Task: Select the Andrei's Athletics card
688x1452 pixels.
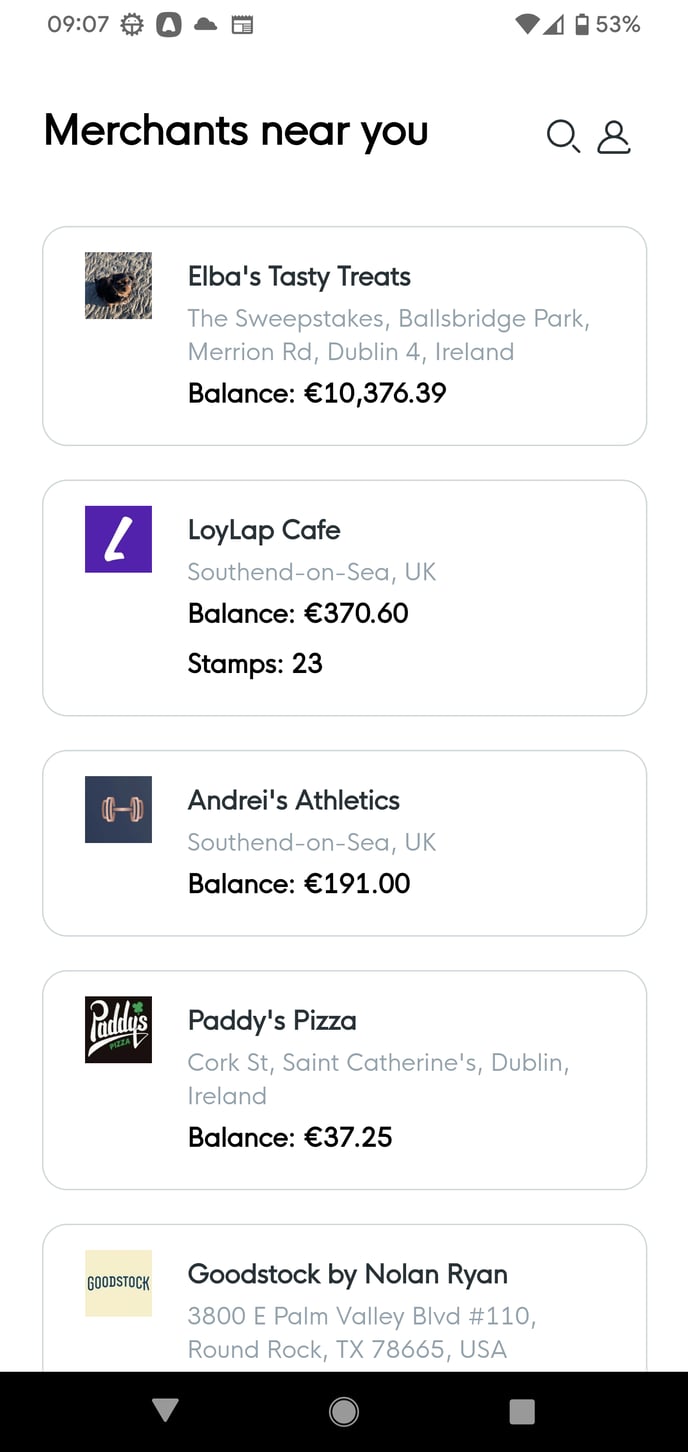Action: tap(344, 842)
